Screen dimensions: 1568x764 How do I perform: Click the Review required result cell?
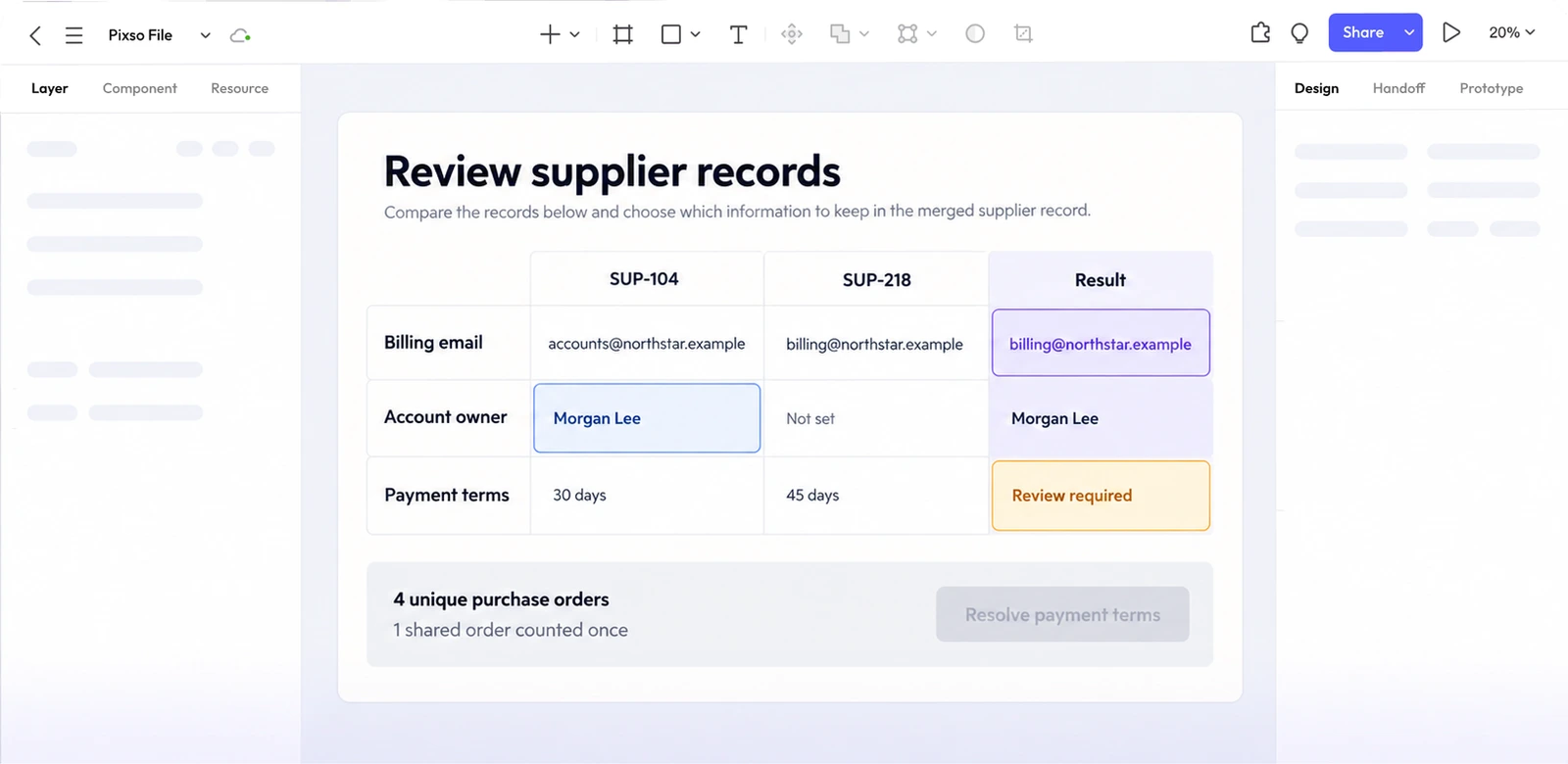click(1101, 496)
